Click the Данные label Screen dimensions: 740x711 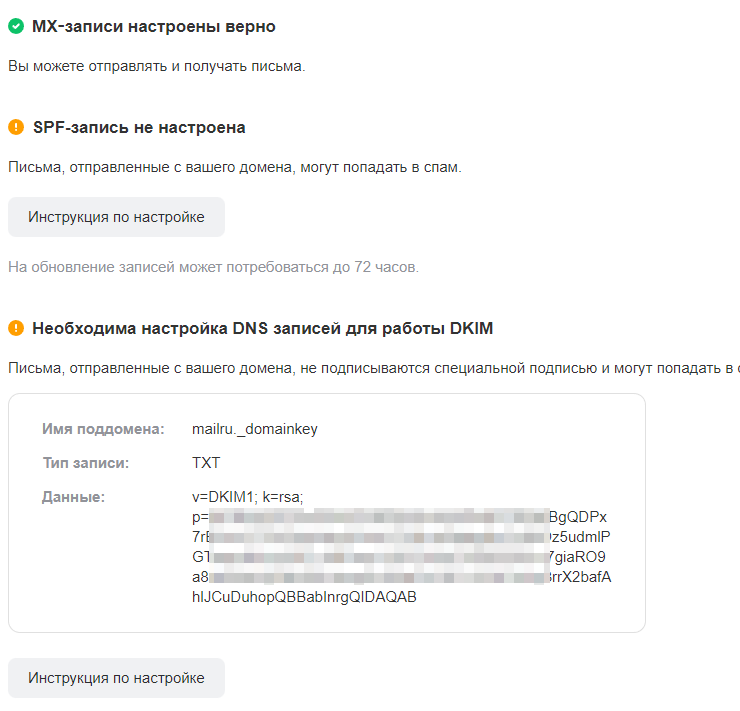(74, 496)
